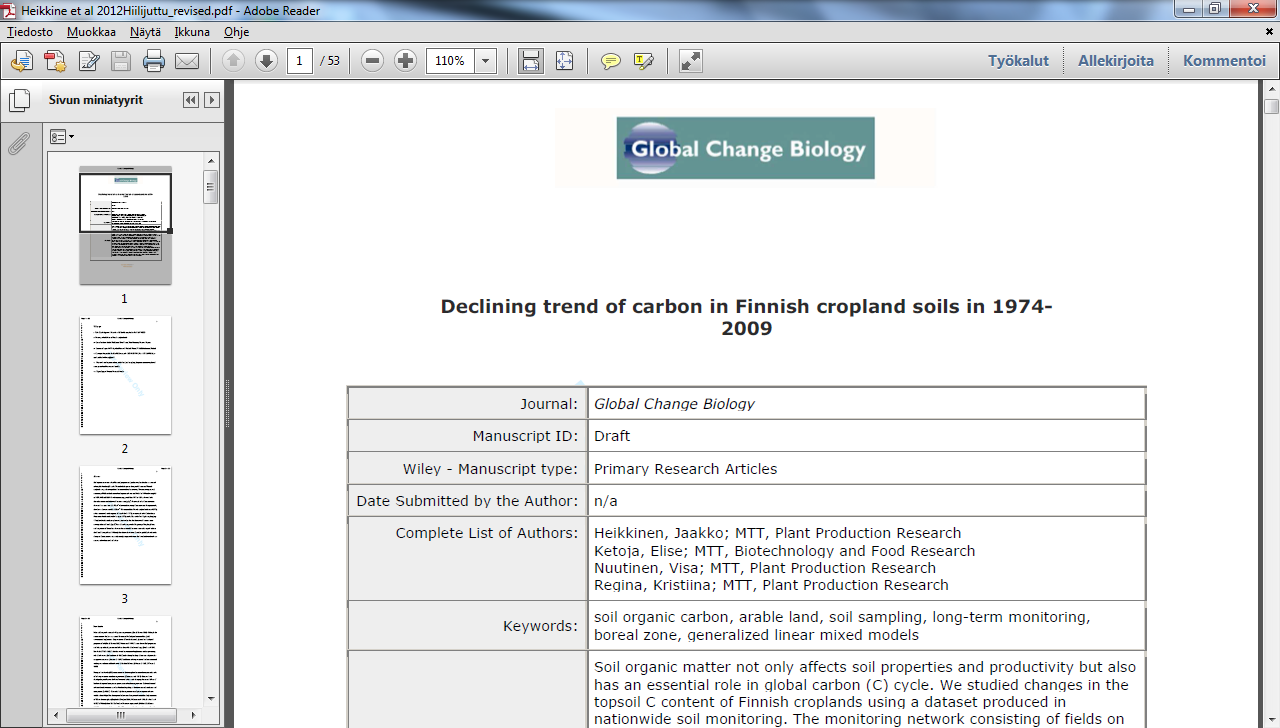
Task: Open the Muokkaa menu
Action: [x=91, y=32]
